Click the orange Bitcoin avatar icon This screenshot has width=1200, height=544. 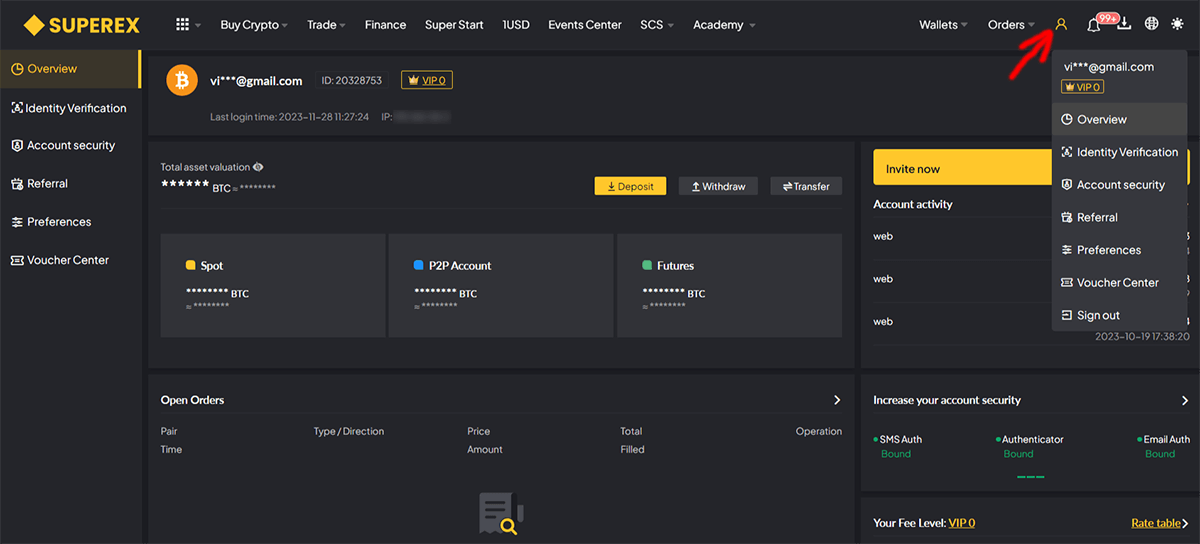coord(182,80)
